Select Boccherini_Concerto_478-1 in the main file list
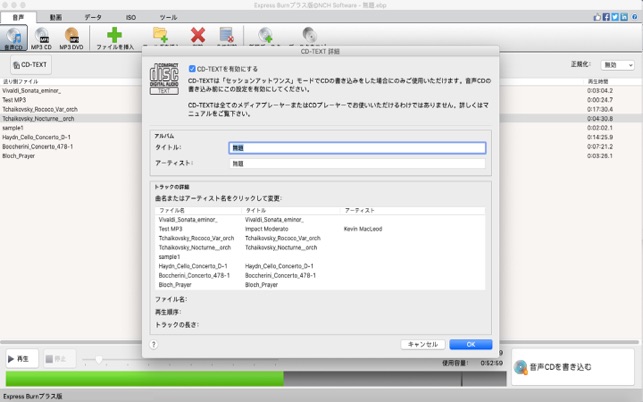Screen dimensions: 643x402 (38, 146)
